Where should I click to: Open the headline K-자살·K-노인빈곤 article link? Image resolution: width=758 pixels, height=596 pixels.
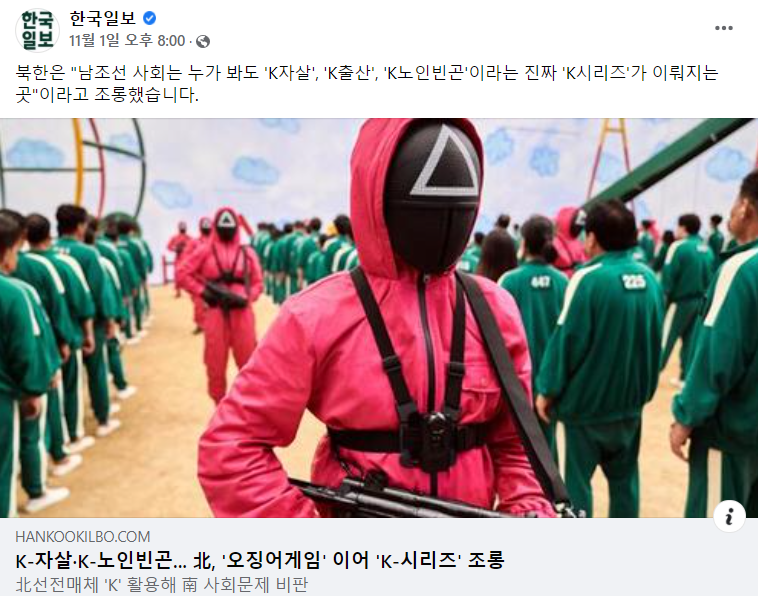click(260, 560)
